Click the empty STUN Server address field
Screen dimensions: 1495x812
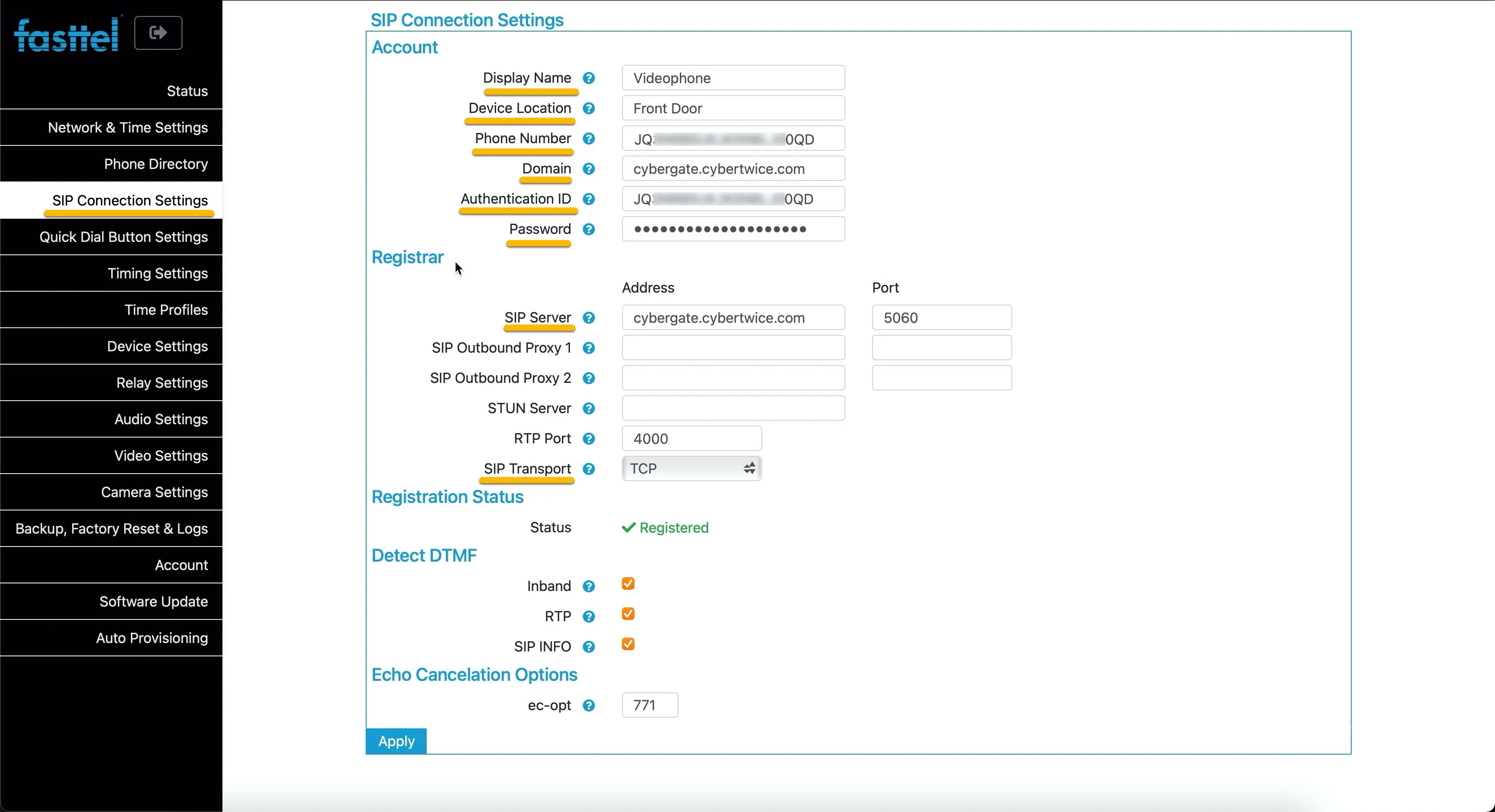(734, 408)
